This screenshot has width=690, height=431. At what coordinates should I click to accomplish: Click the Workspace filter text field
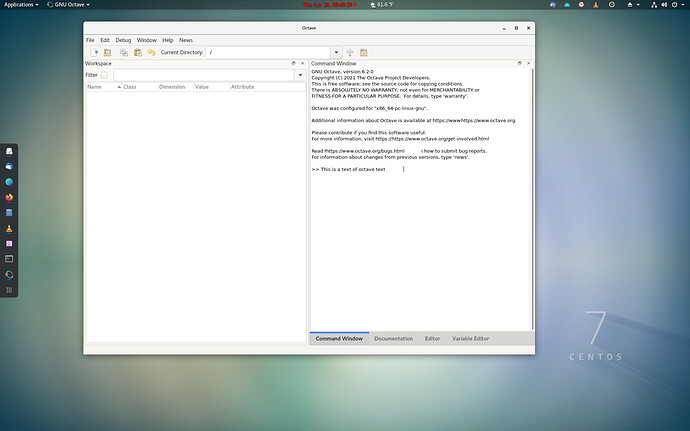pyautogui.click(x=204, y=75)
